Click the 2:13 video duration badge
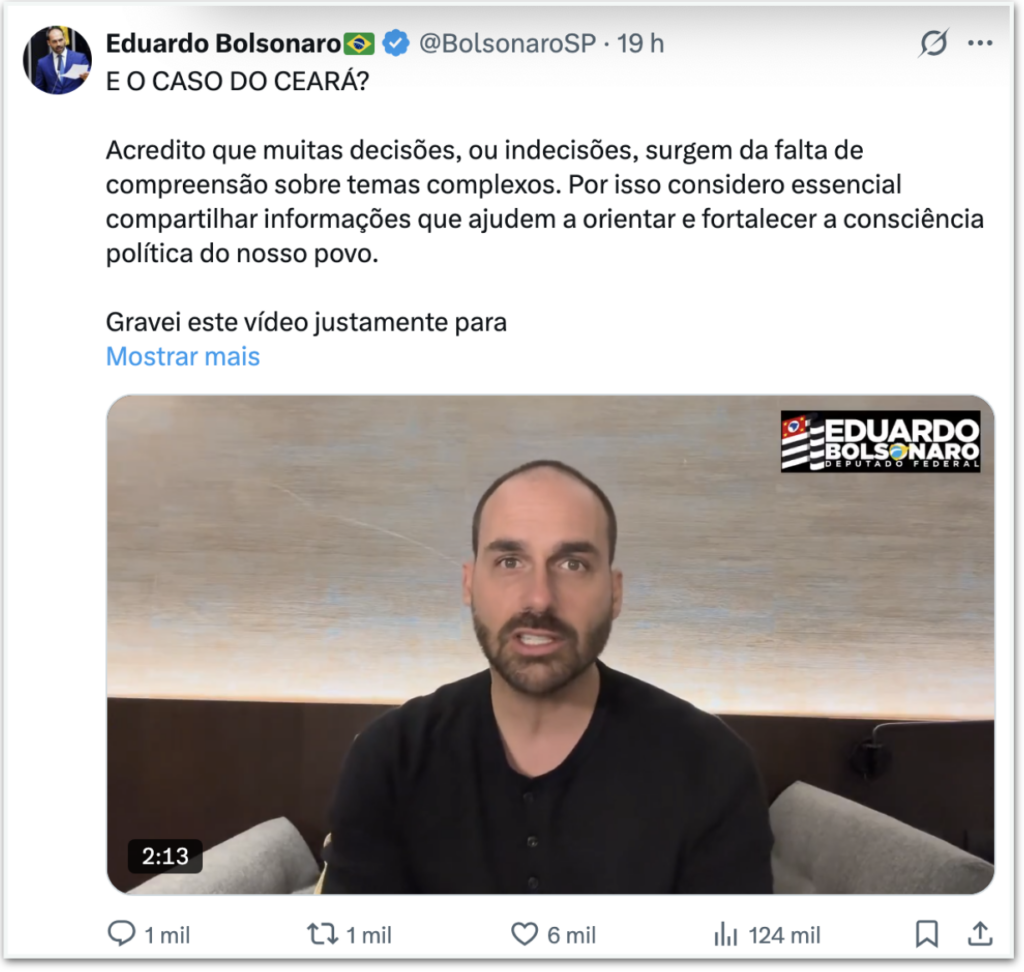1024x972 pixels. tap(165, 856)
